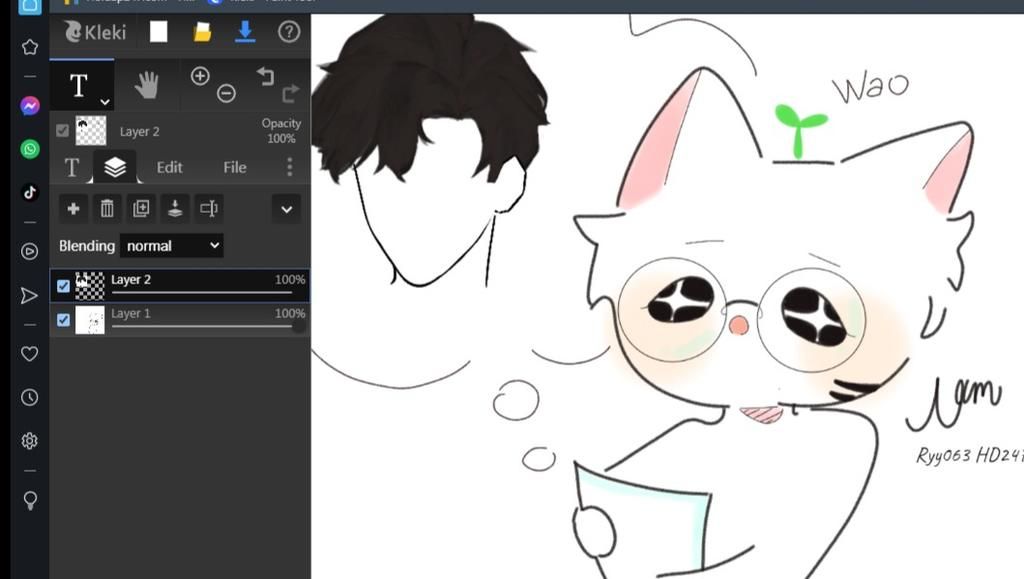Screen dimensions: 1024x579
Task: Duplicate the selected layer
Action: [141, 208]
